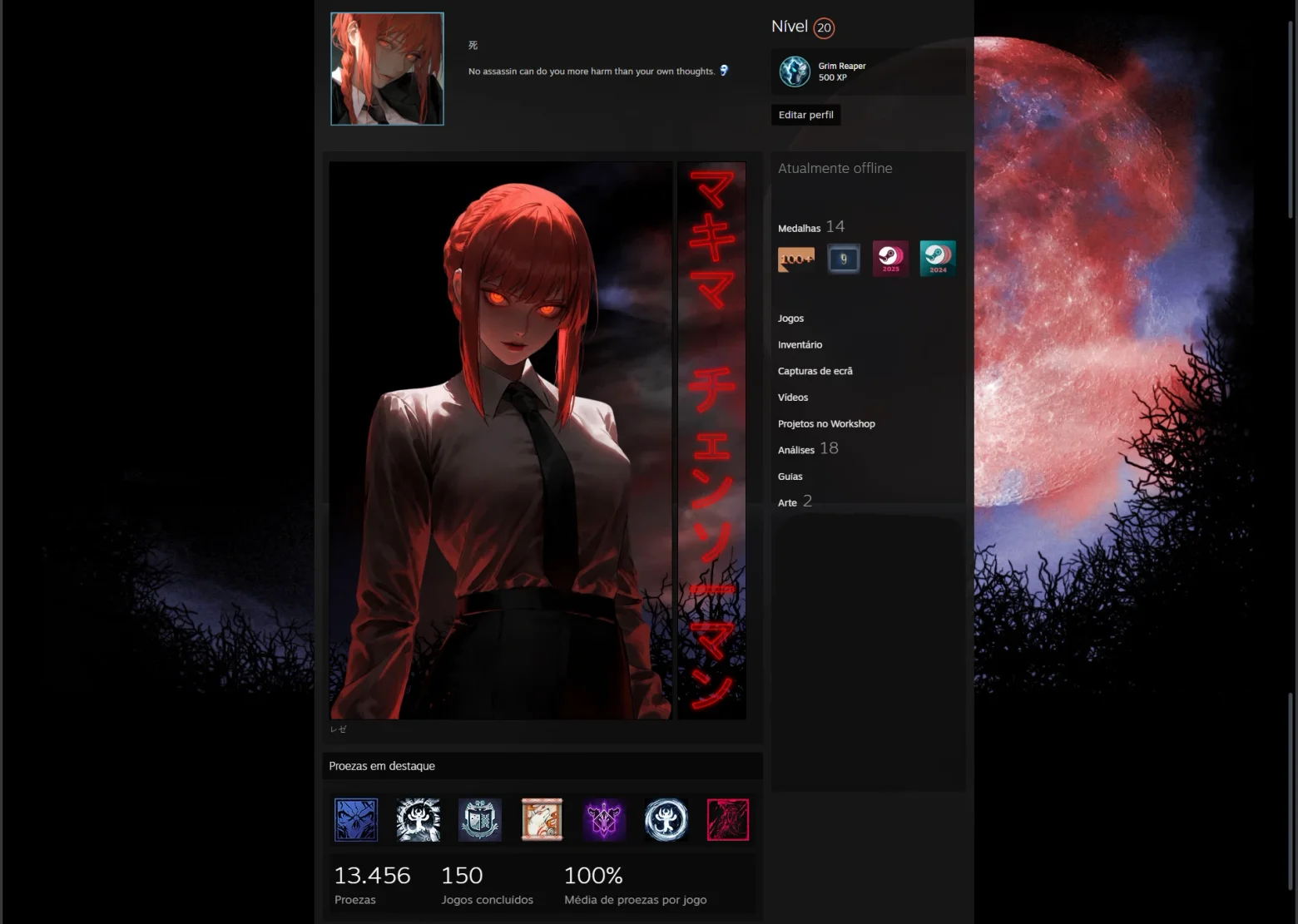View the 18 Análises reviews

click(x=808, y=449)
